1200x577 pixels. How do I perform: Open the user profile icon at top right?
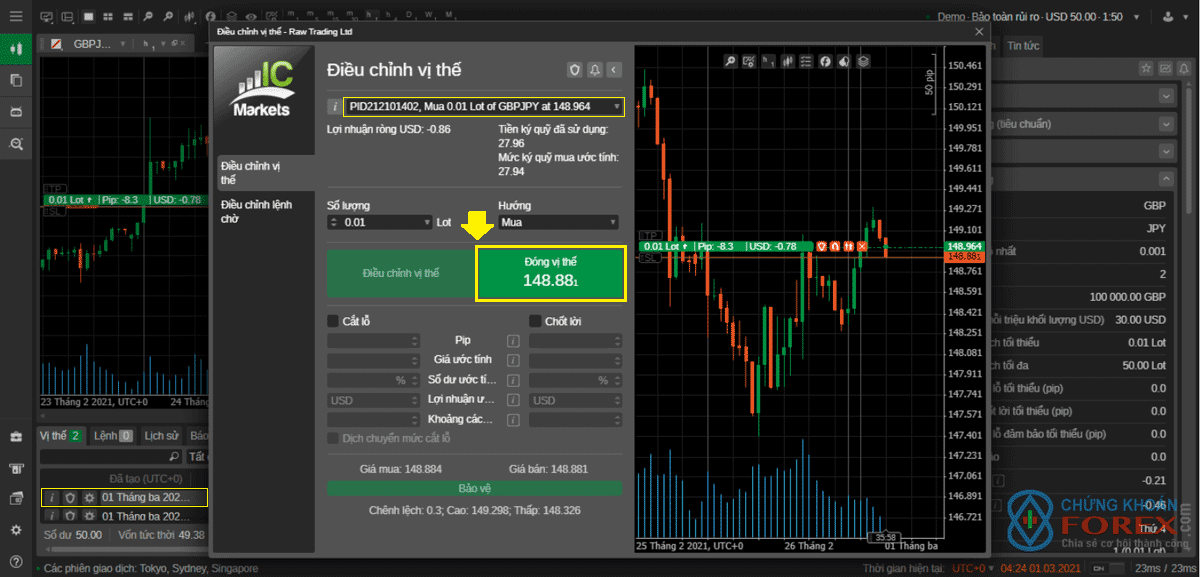click(1169, 18)
